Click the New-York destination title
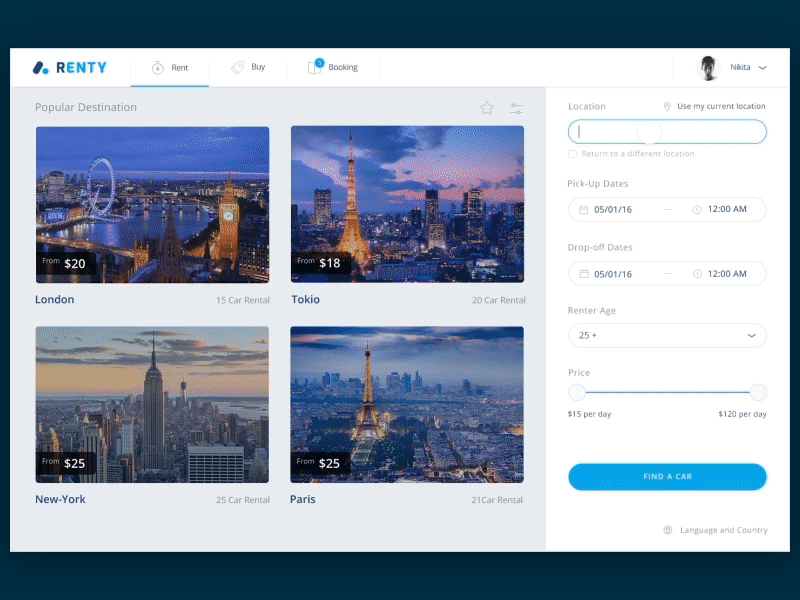 (60, 499)
